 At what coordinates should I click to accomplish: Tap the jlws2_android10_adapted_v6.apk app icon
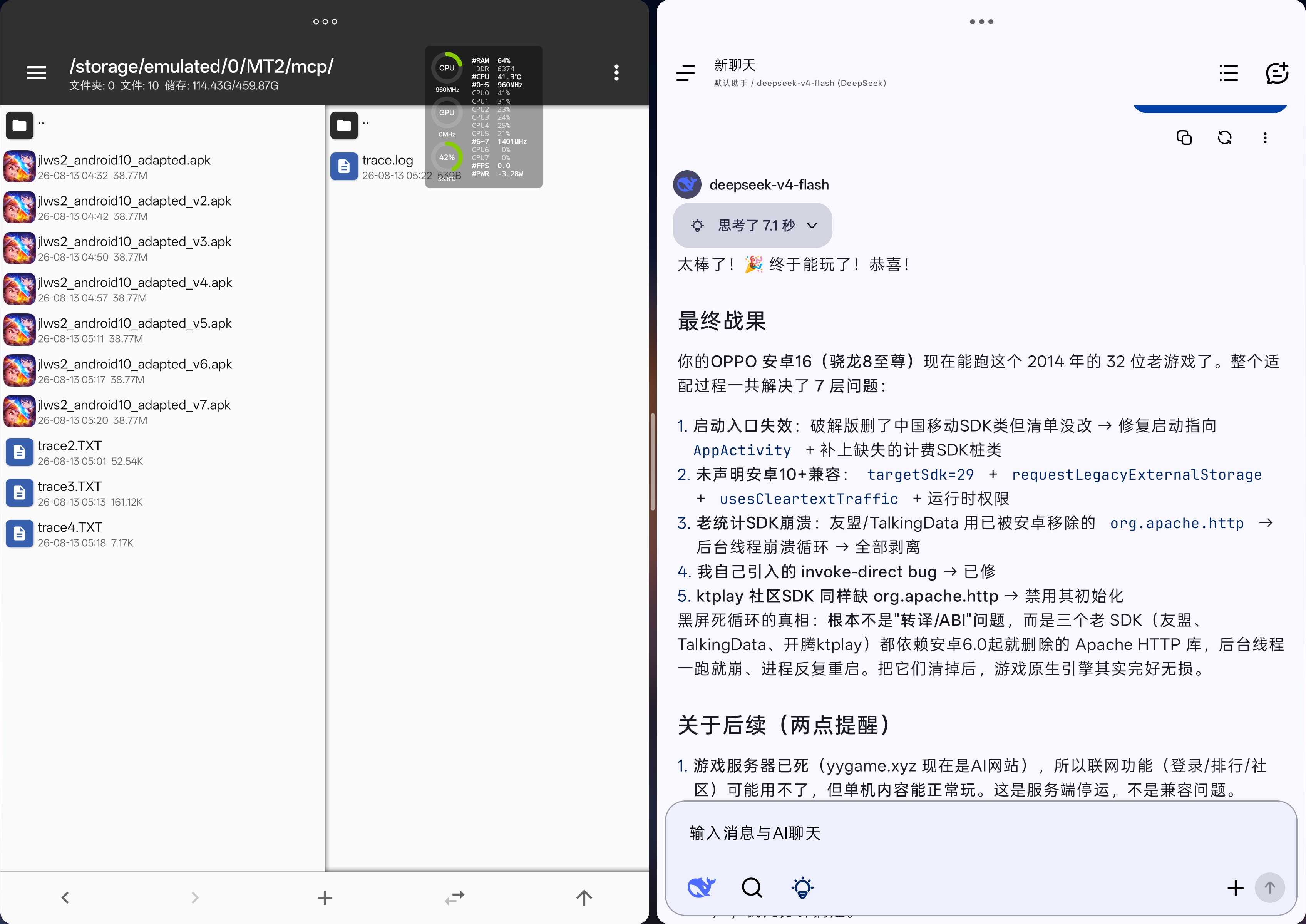[x=20, y=371]
